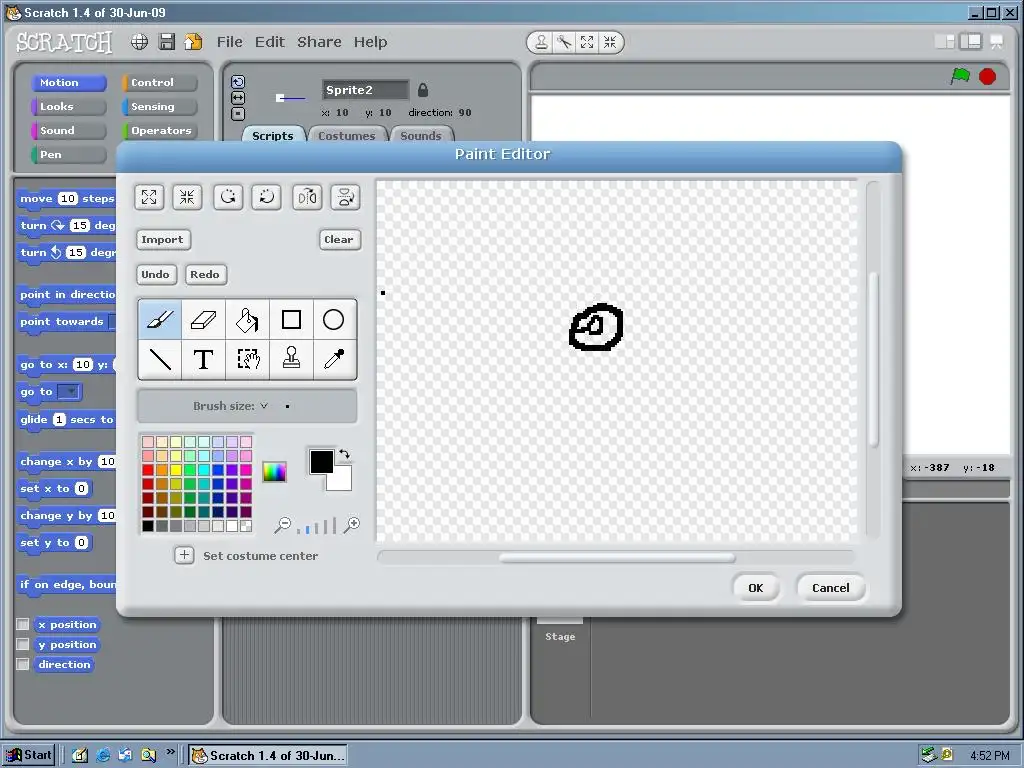This screenshot has width=1024, height=768.
Task: Select the Looks block category
Action: [x=68, y=106]
